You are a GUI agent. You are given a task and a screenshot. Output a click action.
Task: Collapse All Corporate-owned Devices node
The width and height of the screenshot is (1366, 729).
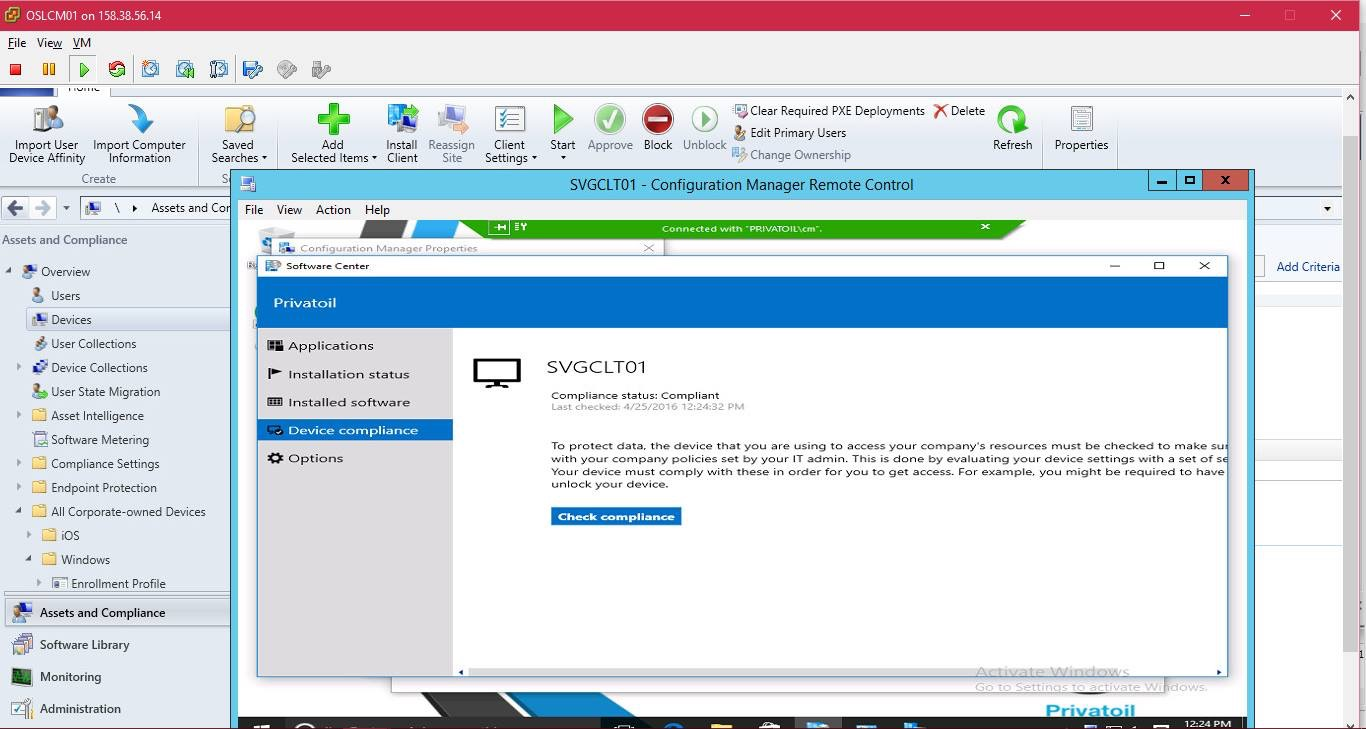19,511
